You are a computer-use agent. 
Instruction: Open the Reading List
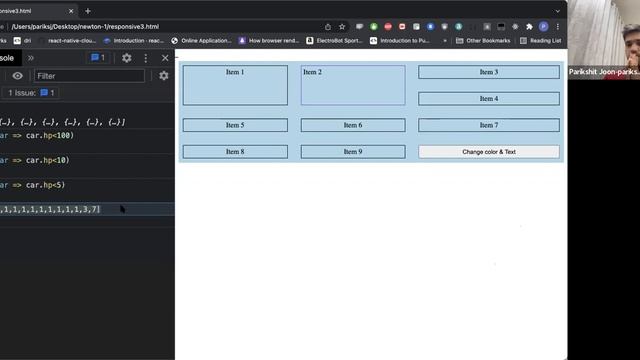coord(541,40)
